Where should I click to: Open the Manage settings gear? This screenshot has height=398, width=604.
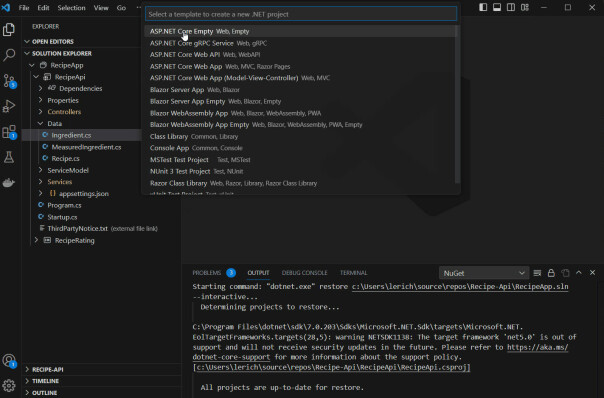pos(9,385)
